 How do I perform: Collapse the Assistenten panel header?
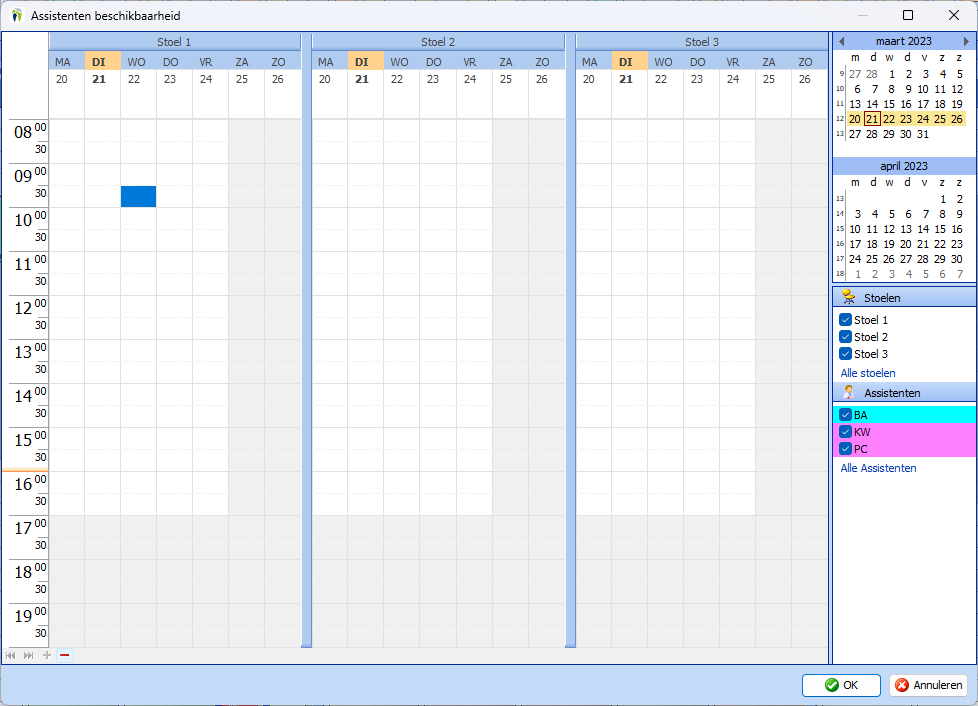(x=904, y=393)
